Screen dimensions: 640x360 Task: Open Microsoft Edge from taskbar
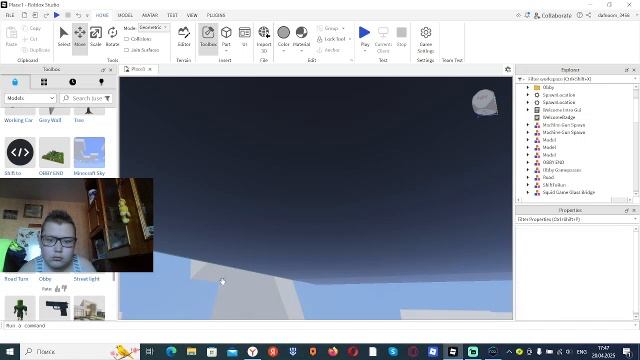pos(171,351)
